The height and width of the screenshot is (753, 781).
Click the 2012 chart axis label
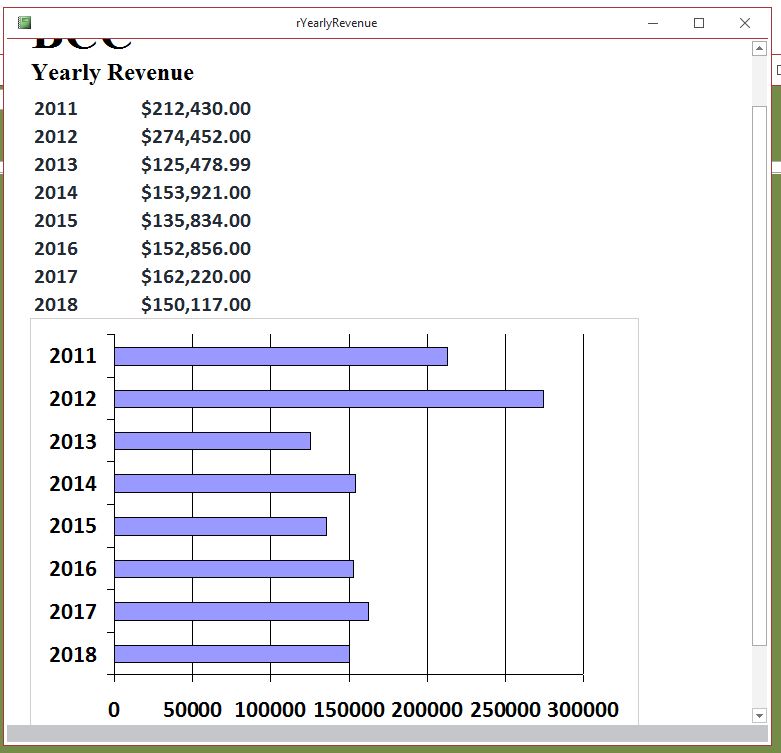(73, 399)
